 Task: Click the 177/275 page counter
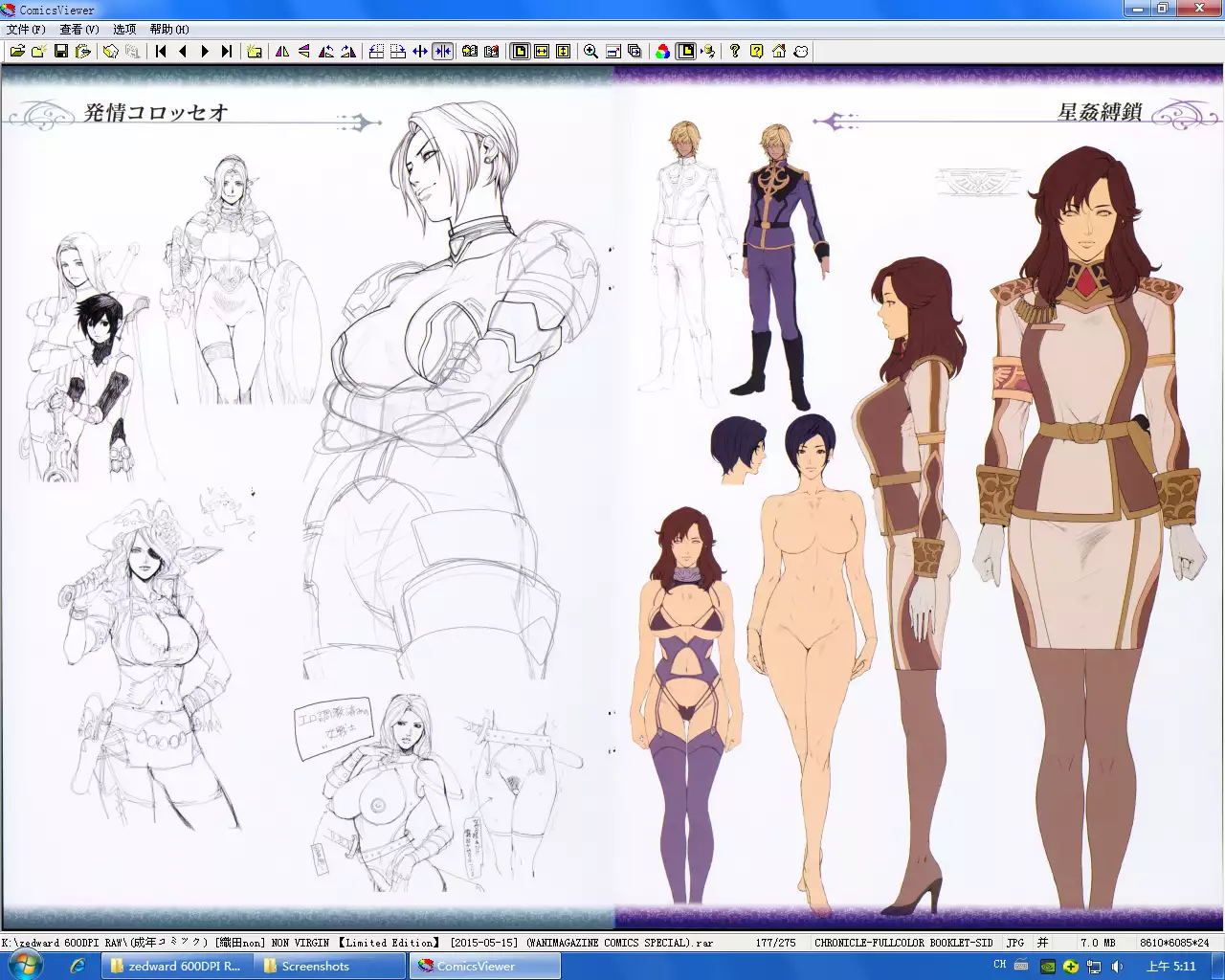click(x=775, y=943)
